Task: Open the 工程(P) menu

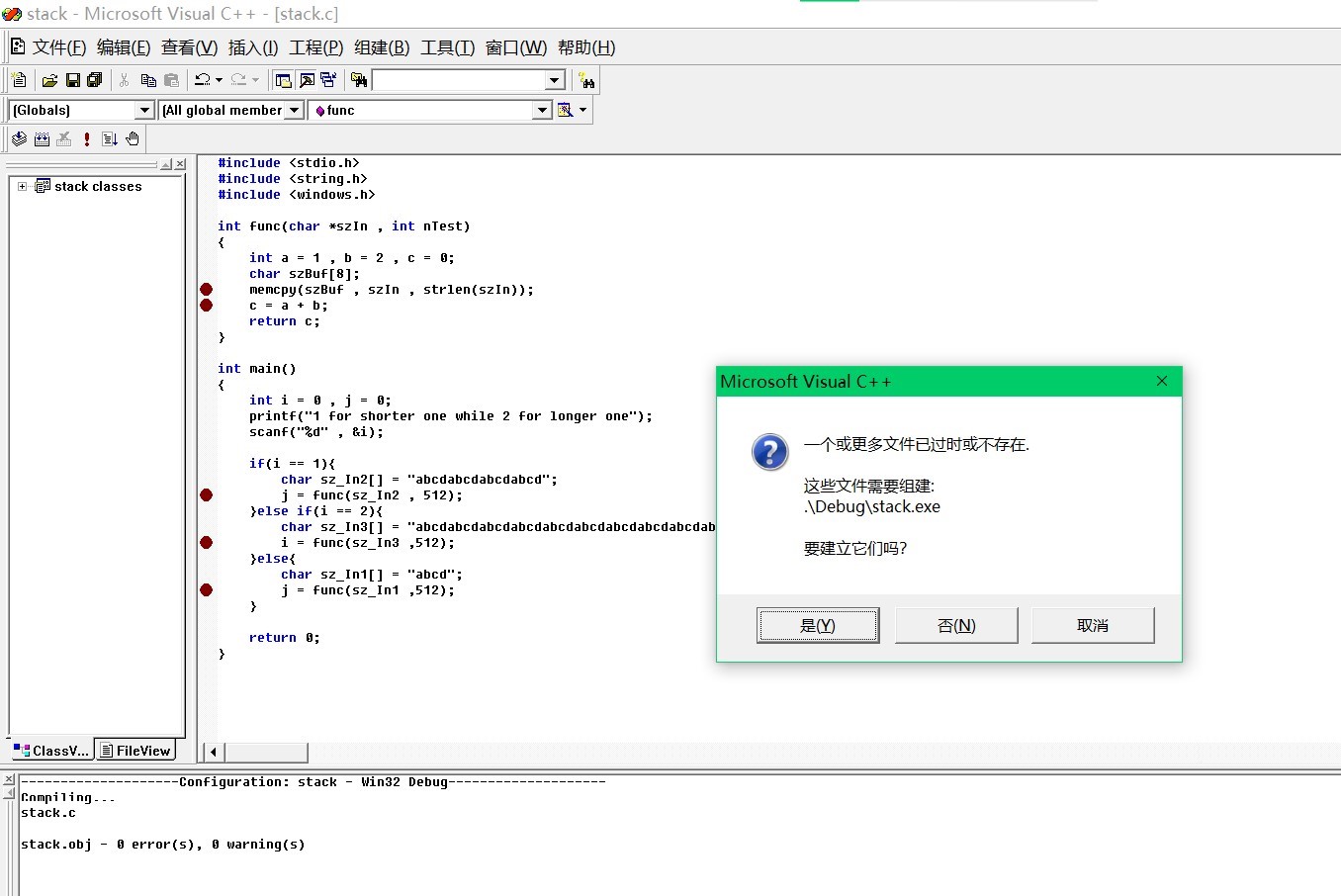Action: click(x=316, y=47)
